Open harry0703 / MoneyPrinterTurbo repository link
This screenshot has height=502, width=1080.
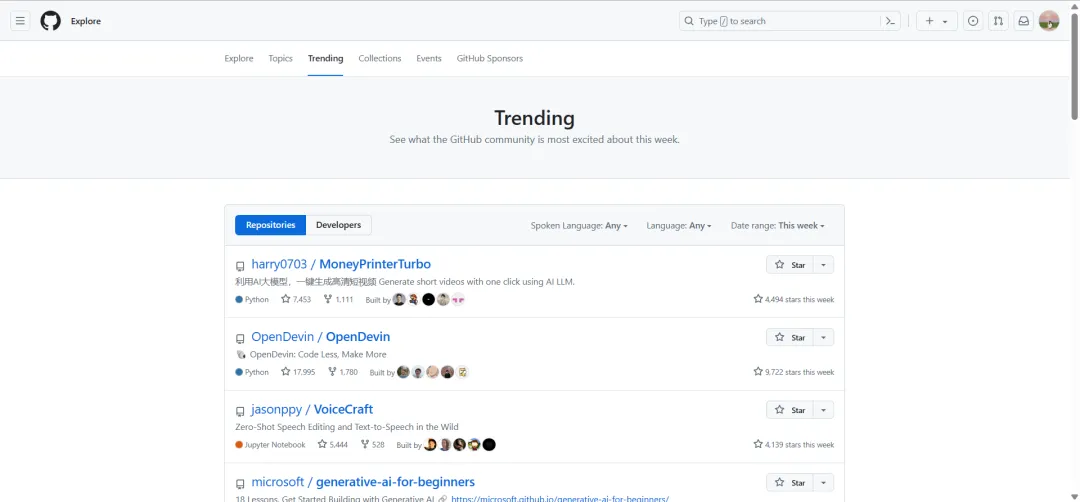click(x=341, y=264)
